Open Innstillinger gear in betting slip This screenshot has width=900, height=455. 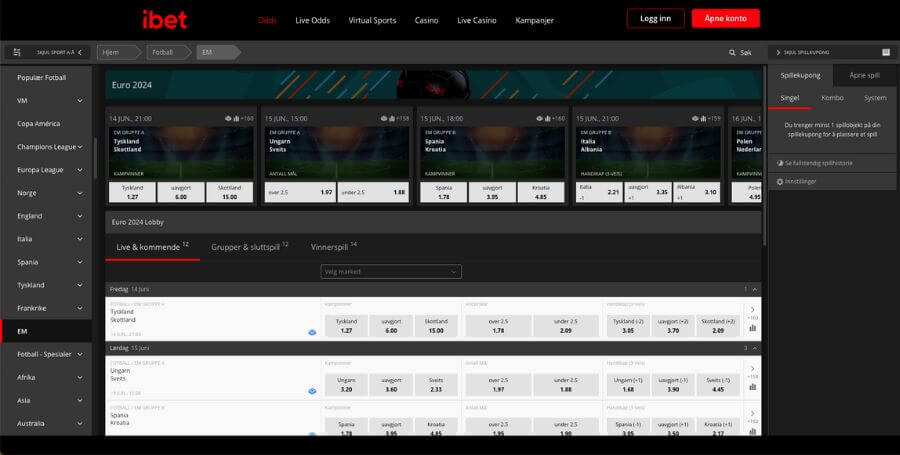[780, 181]
